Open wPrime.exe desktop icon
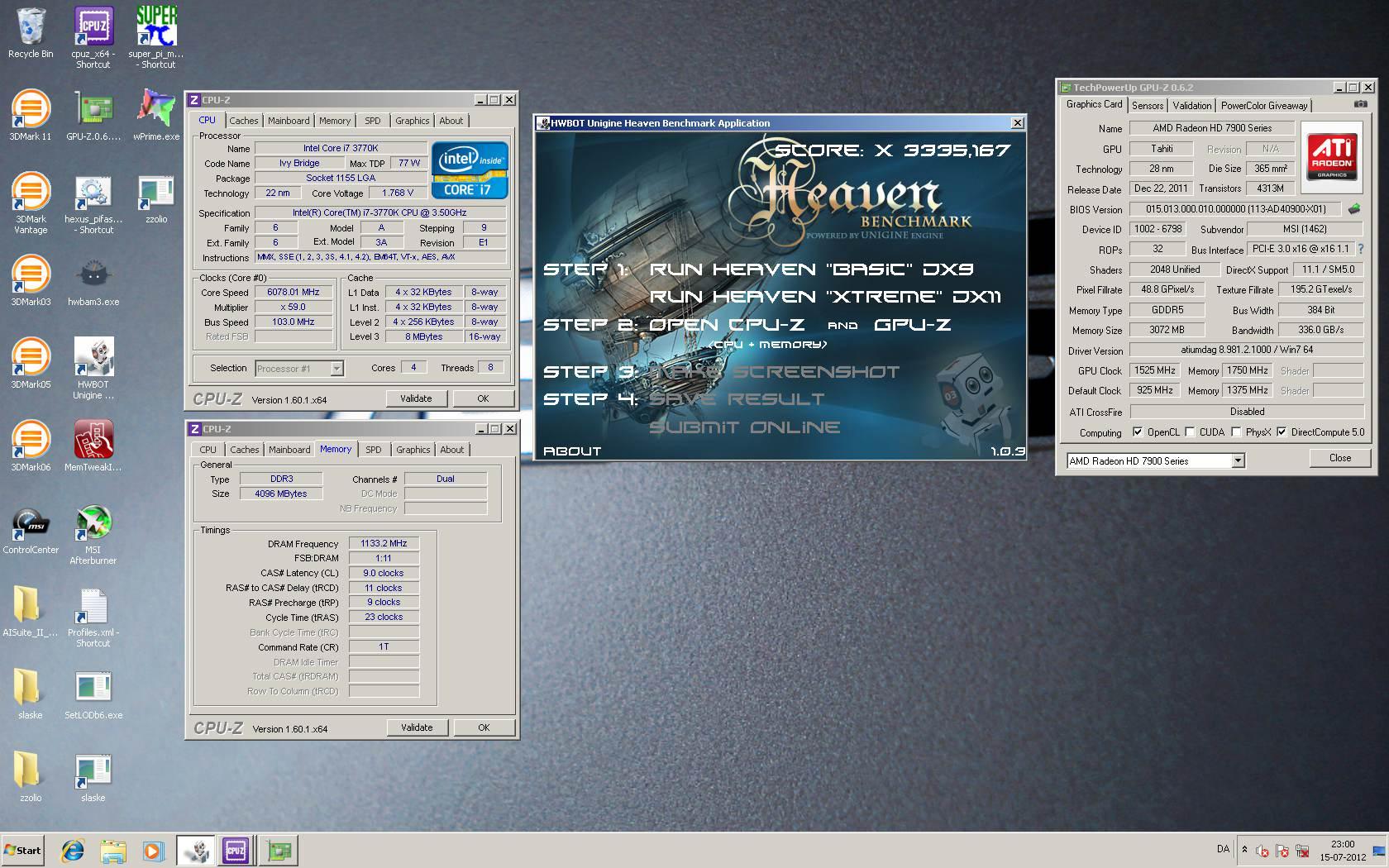This screenshot has width=1389, height=868. coord(156,116)
